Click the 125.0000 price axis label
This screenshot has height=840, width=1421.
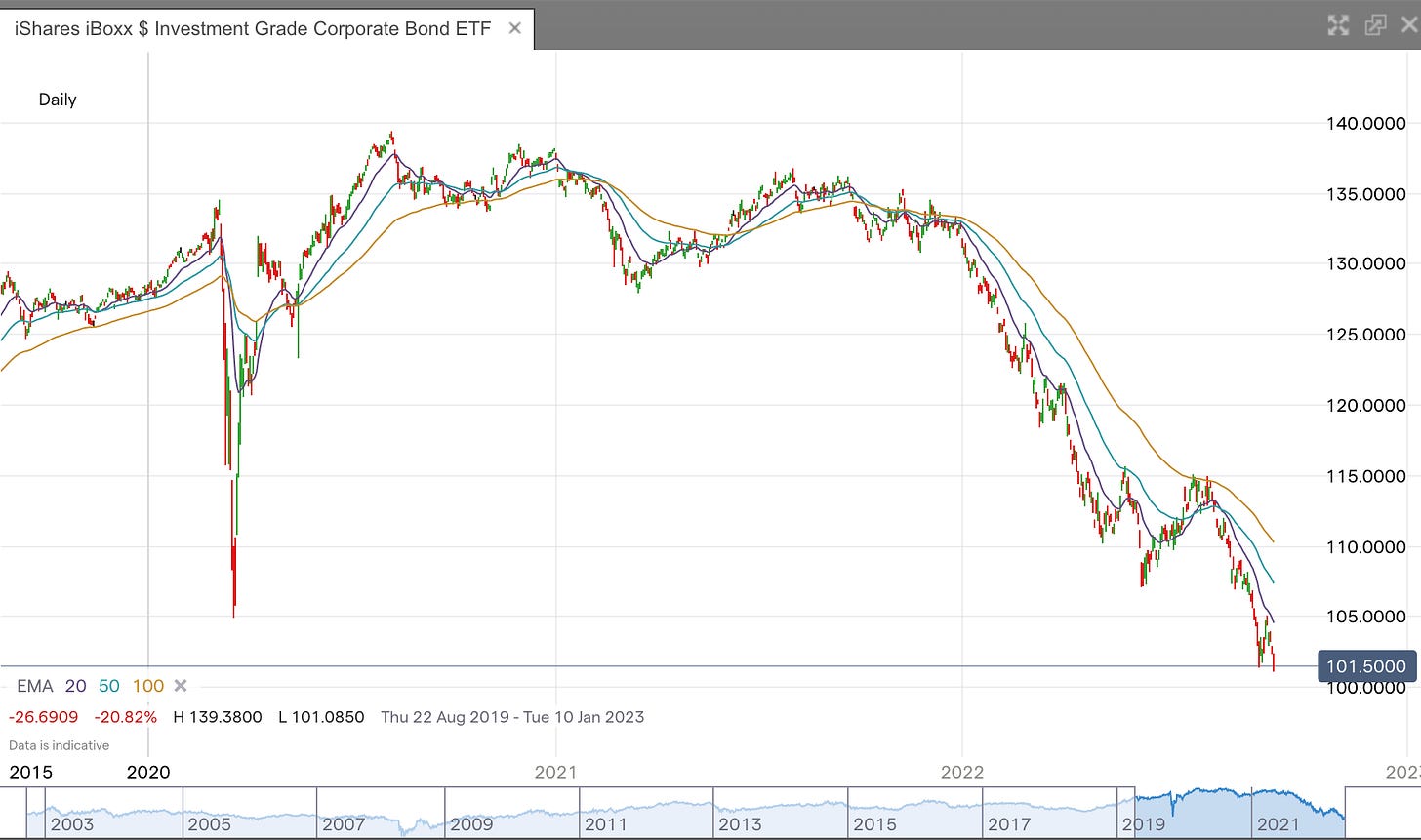click(x=1366, y=335)
